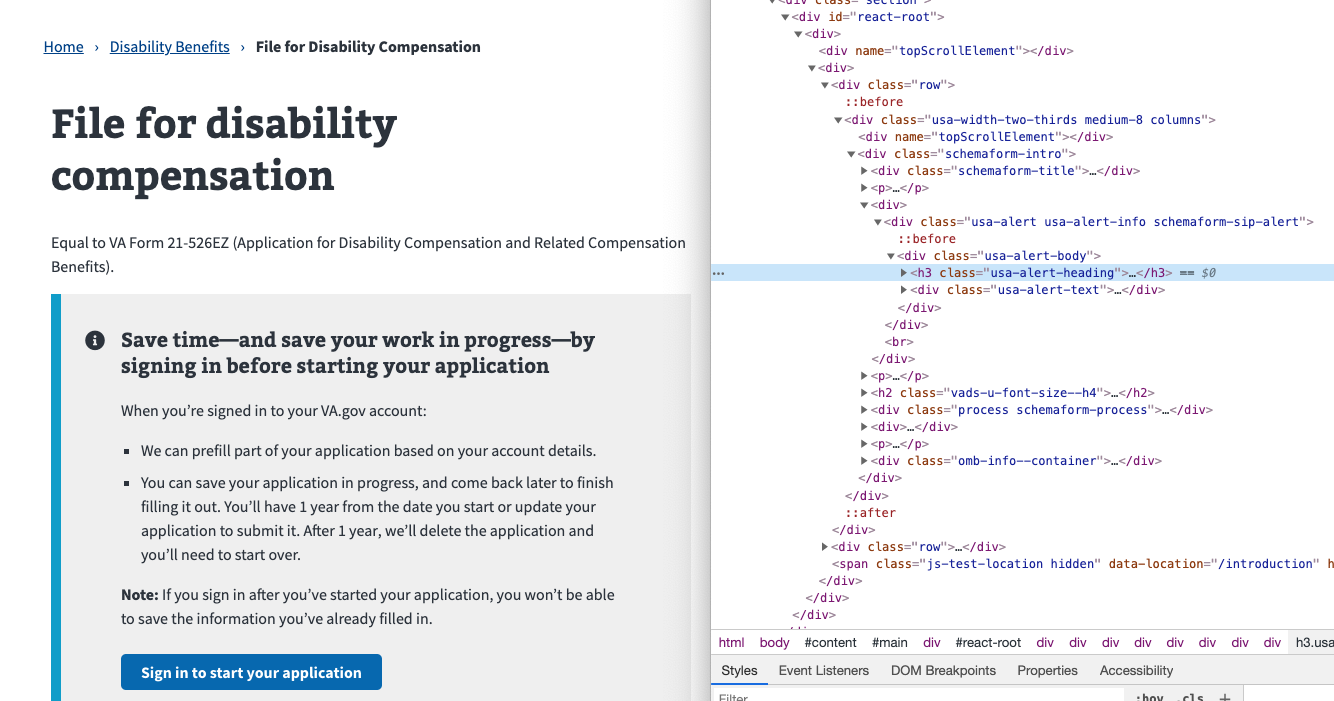
Task: Click the "You can save your application in progress" bullet
Action: click(x=377, y=519)
